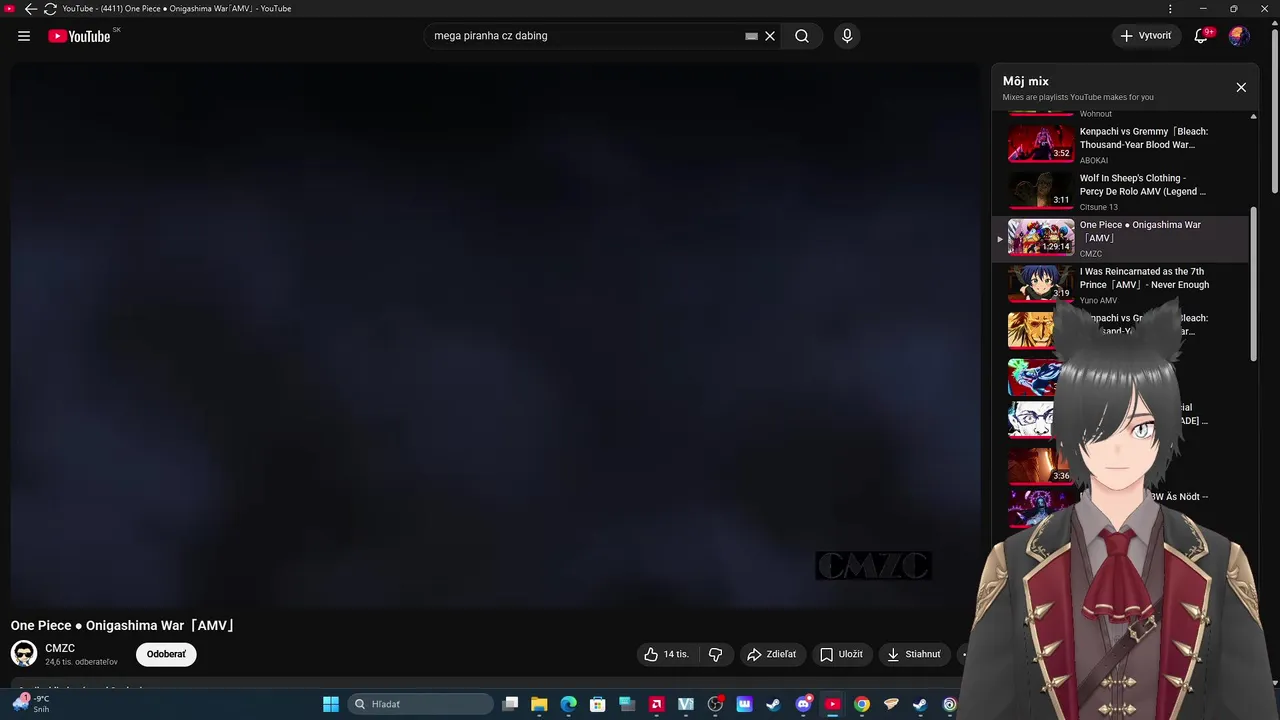Save the video with Uložiť
The image size is (1280, 720).
[x=841, y=654]
